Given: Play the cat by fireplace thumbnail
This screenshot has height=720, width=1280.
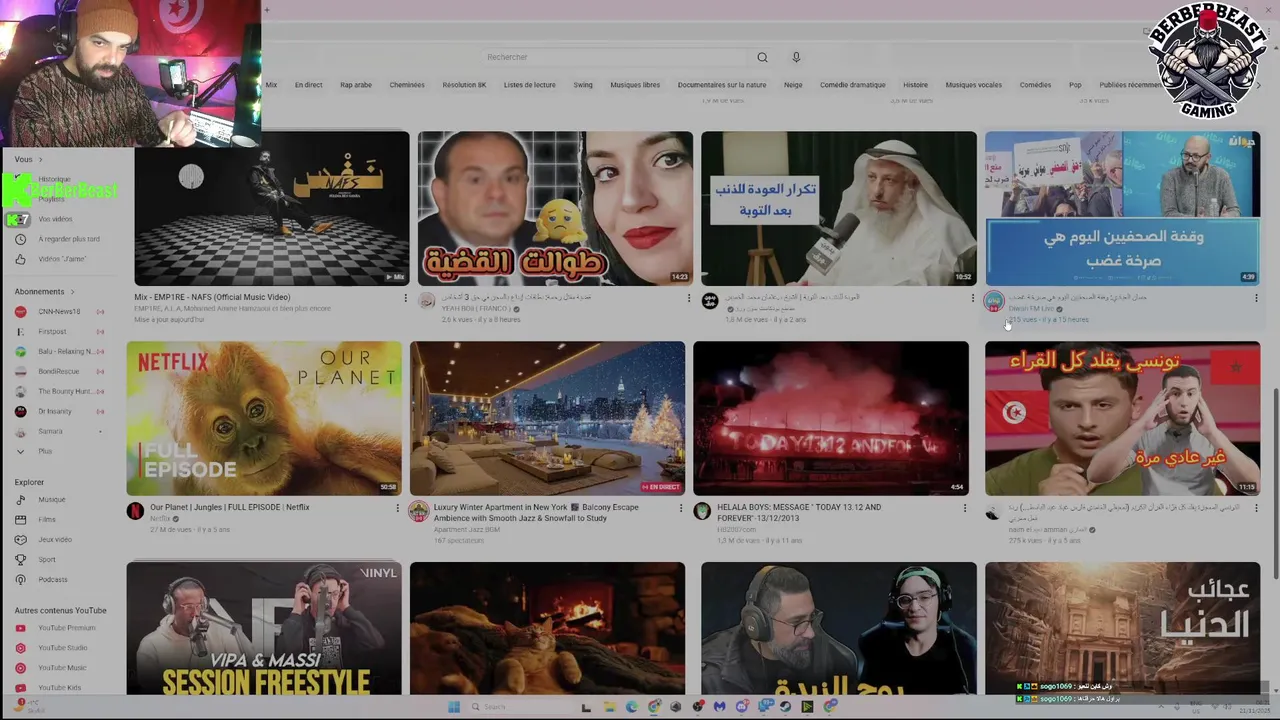Looking at the screenshot, I should point(547,628).
